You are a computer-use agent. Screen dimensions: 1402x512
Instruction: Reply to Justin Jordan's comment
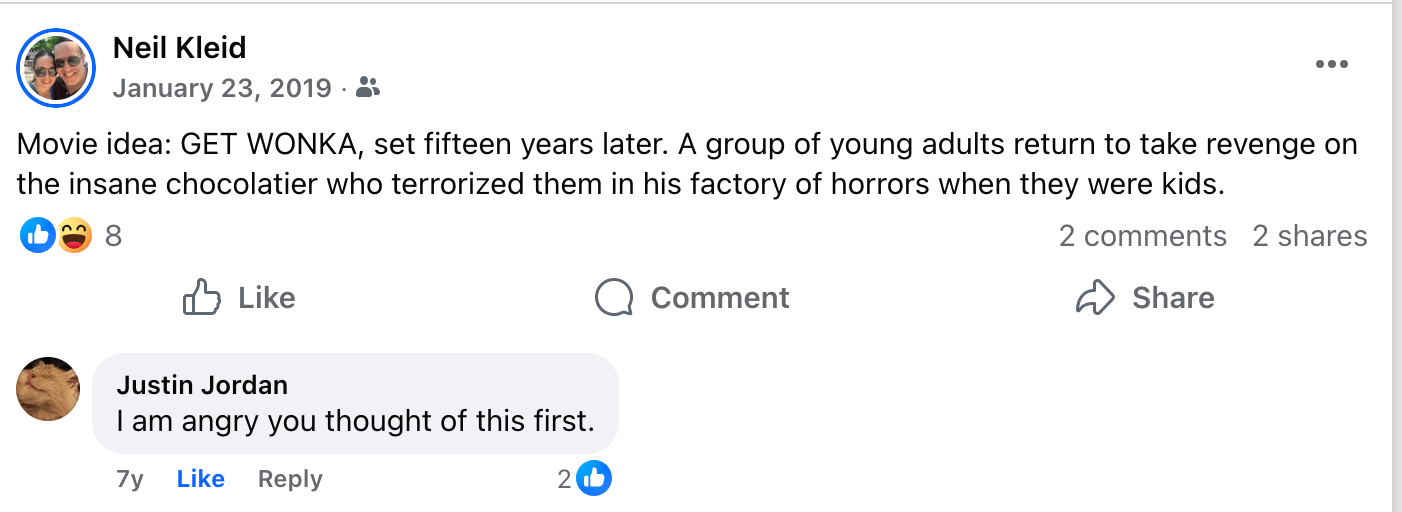[x=290, y=479]
